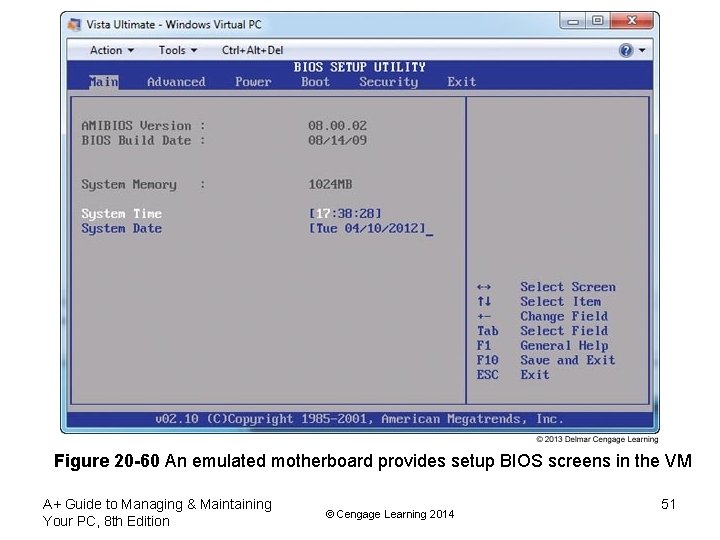Image resolution: width=720 pixels, height=540 pixels.
Task: Click the version value 08.00.02
Action: point(338,125)
